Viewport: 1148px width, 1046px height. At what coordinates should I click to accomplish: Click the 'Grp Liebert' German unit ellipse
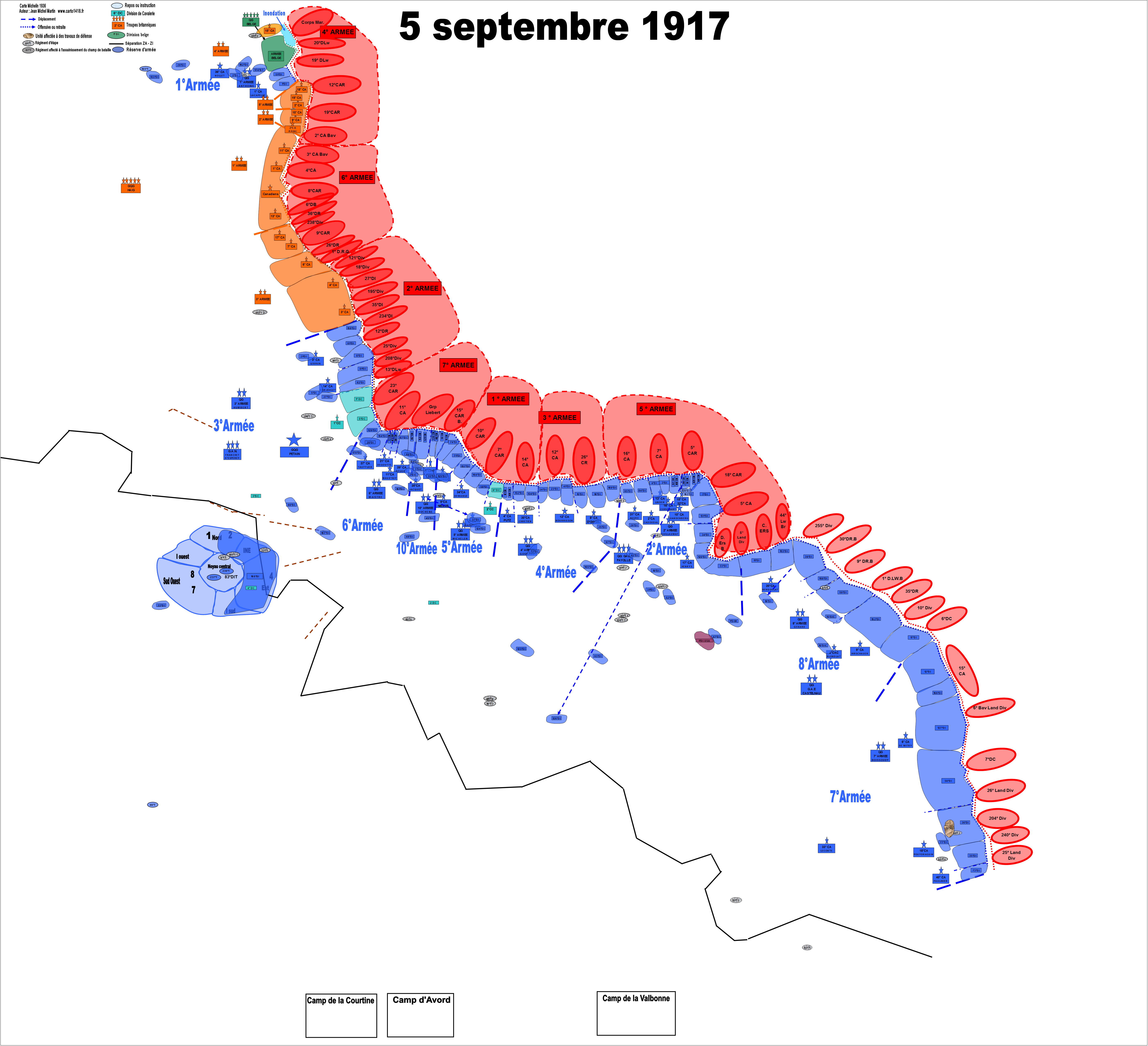coord(433,410)
